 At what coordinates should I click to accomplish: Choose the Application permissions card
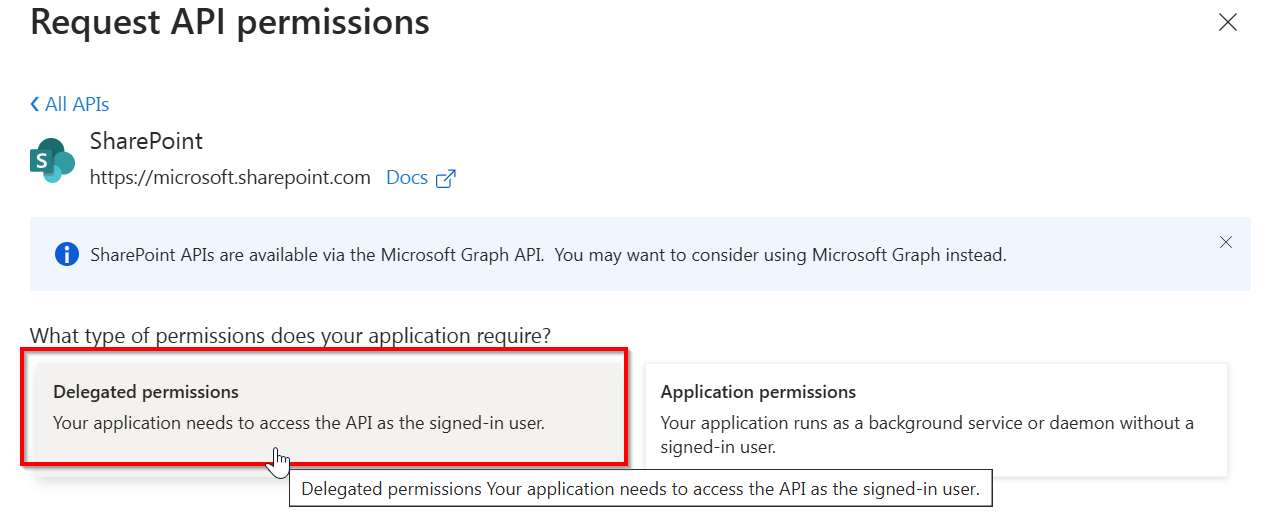[935, 418]
